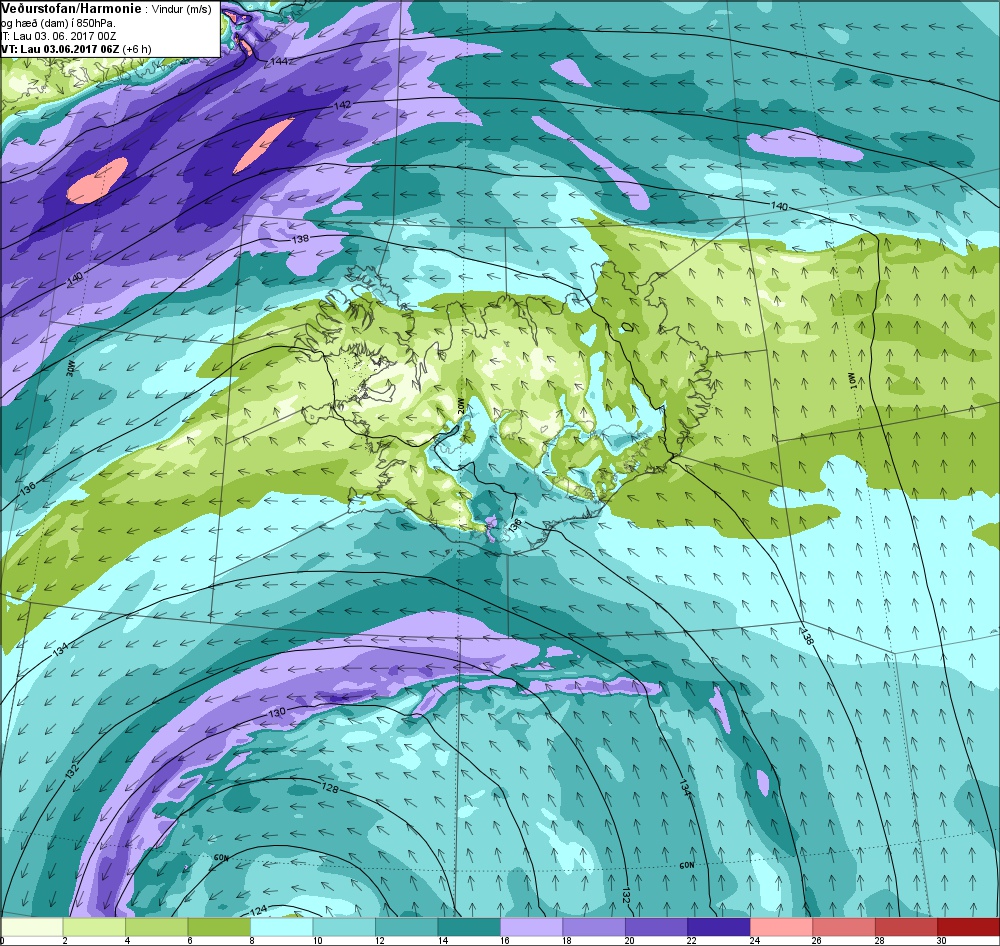The image size is (1000, 946).
Task: Select the dark red above-30 m/s legend swatch
Action: click(x=969, y=927)
